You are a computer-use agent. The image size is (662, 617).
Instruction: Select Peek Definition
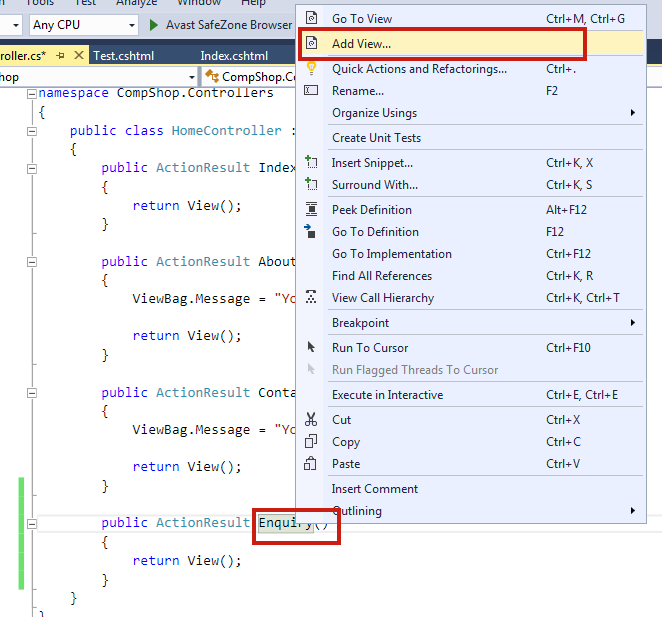tap(471, 209)
